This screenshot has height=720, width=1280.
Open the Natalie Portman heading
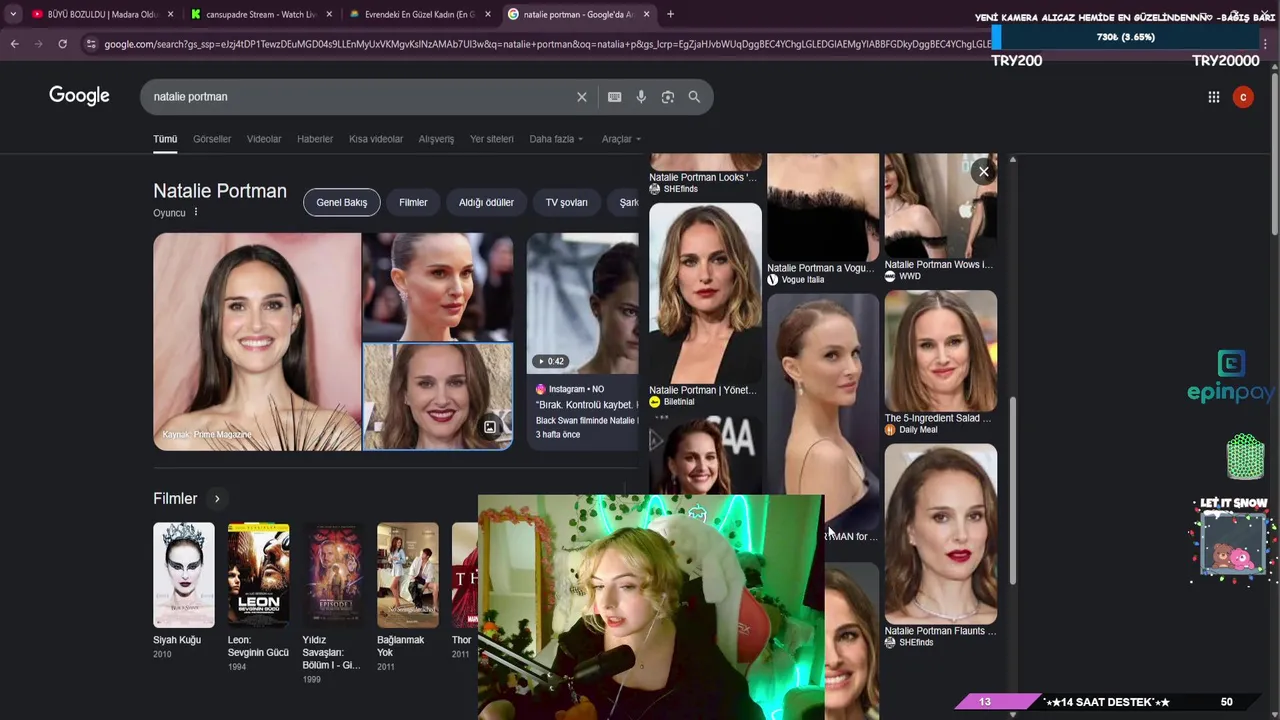coord(220,191)
